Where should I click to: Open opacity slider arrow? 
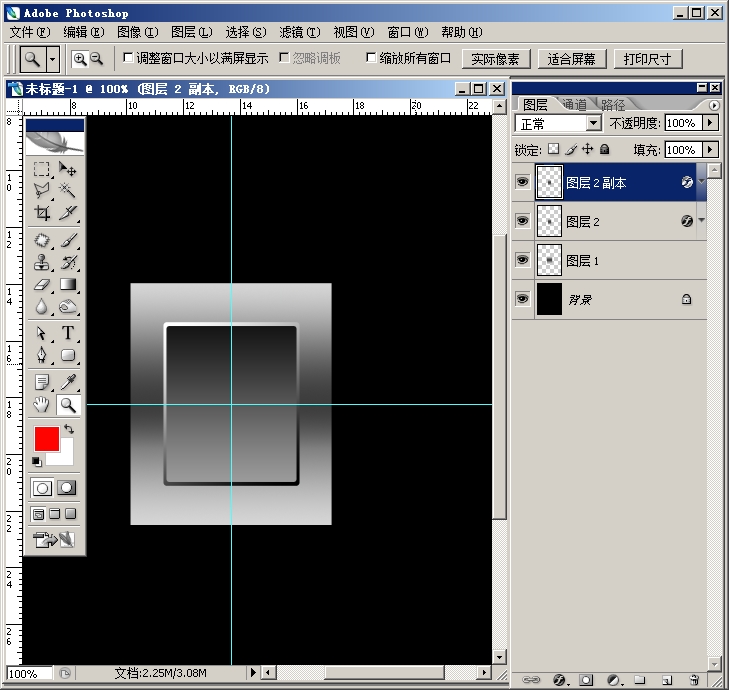[710, 123]
